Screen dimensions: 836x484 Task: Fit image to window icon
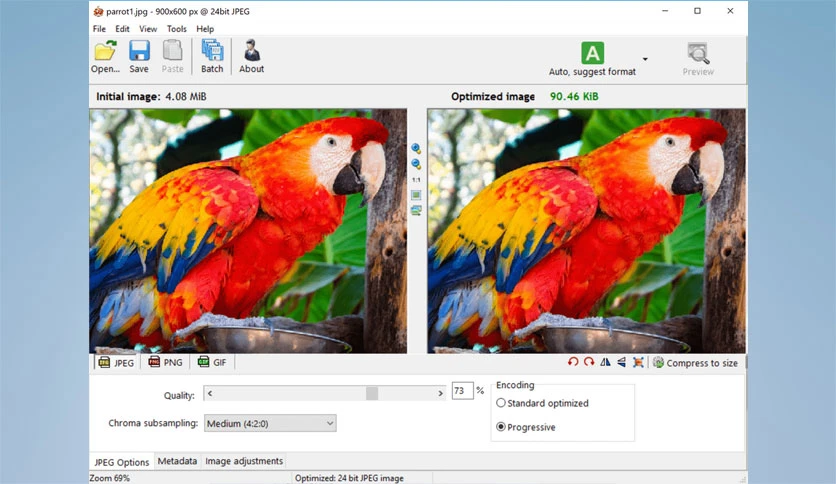click(x=416, y=195)
